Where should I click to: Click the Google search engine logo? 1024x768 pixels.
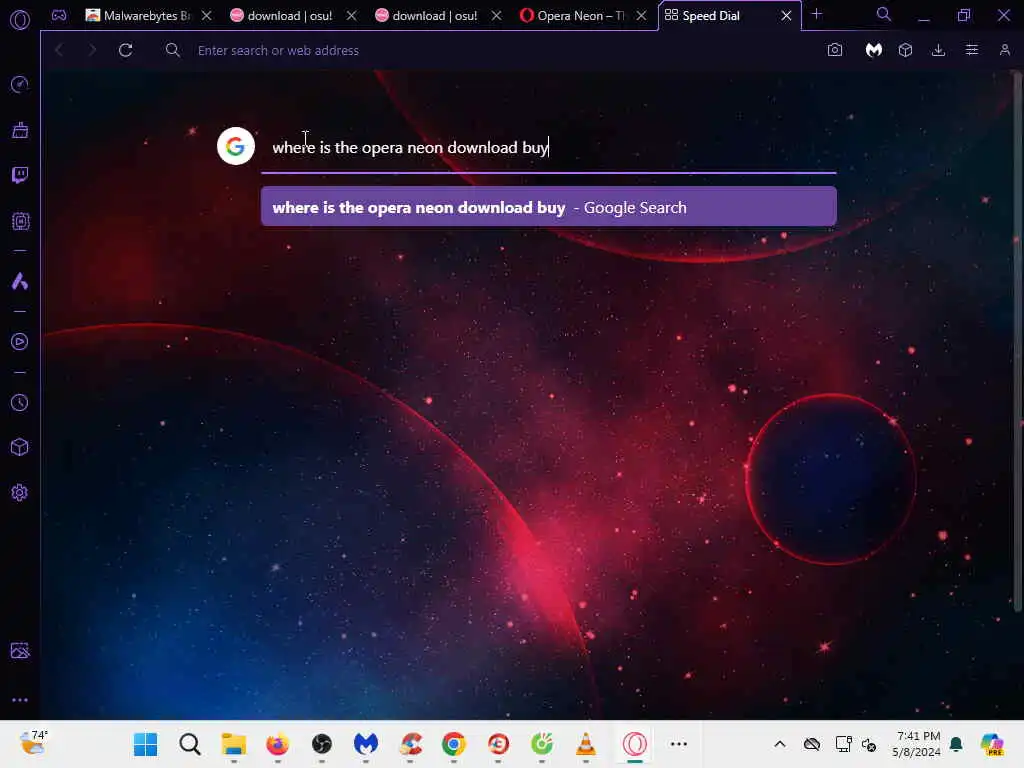coord(236,146)
